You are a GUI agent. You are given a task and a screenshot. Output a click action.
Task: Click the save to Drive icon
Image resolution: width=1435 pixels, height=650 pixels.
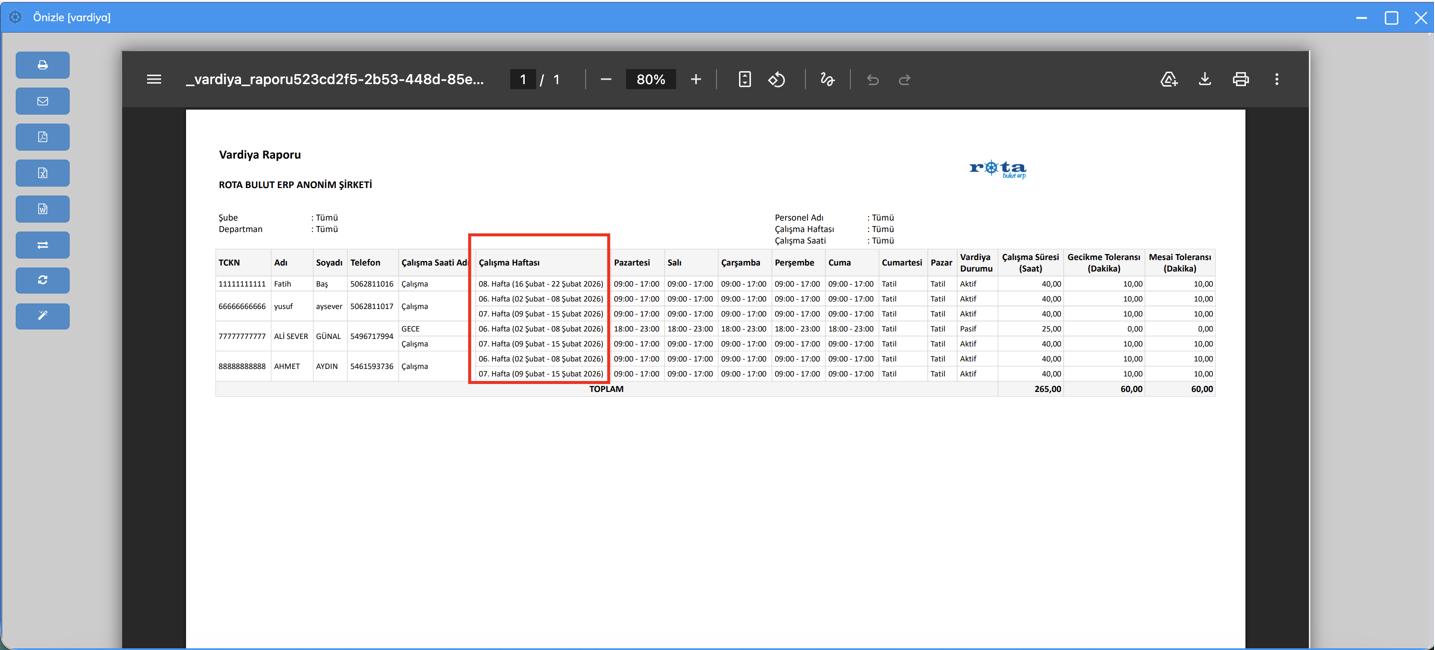pos(1169,79)
